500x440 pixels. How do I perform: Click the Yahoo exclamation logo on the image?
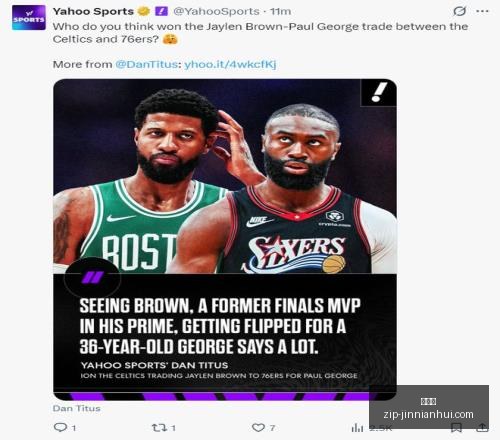point(379,92)
